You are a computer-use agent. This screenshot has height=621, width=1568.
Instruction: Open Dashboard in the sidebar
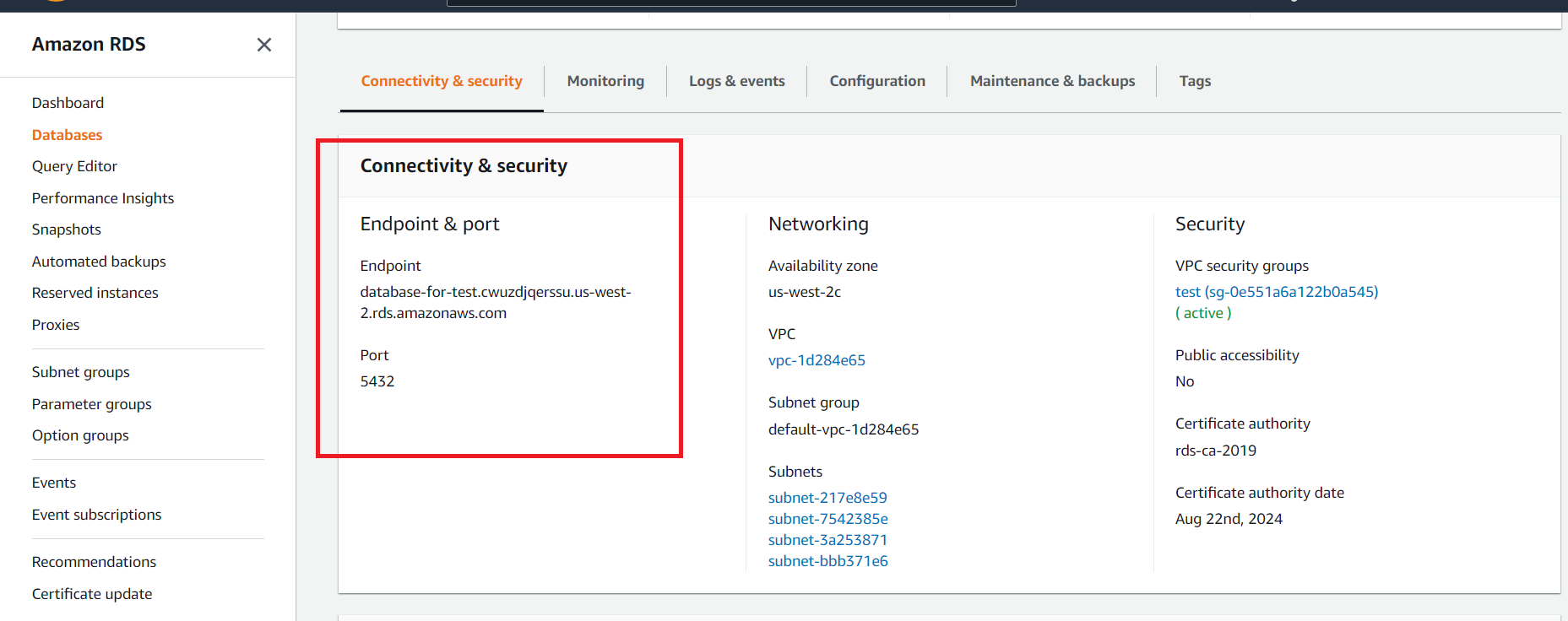coord(68,103)
